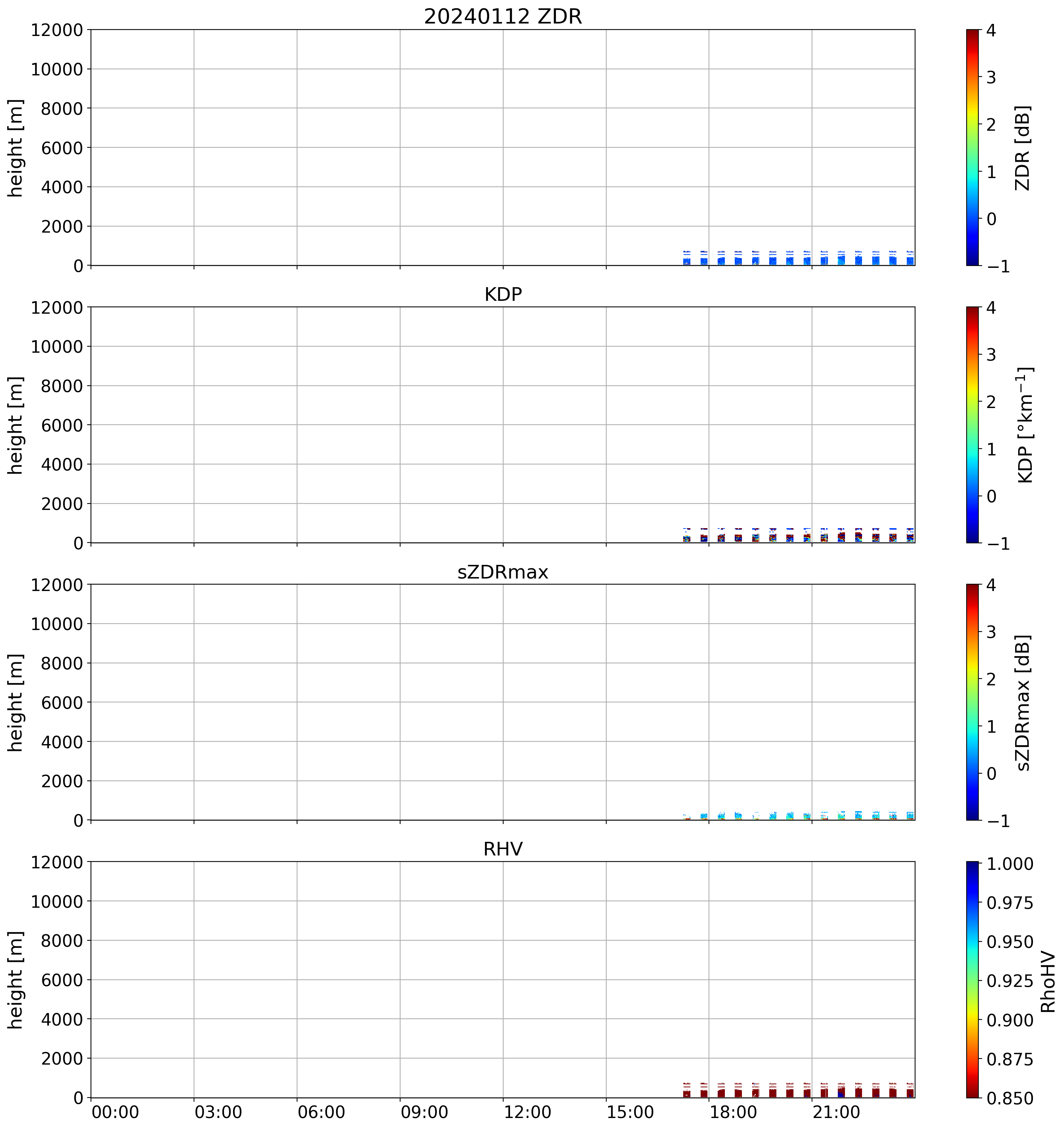Click the 00:00 time axis label
Image resolution: width=1064 pixels, height=1129 pixels.
tap(115, 1113)
